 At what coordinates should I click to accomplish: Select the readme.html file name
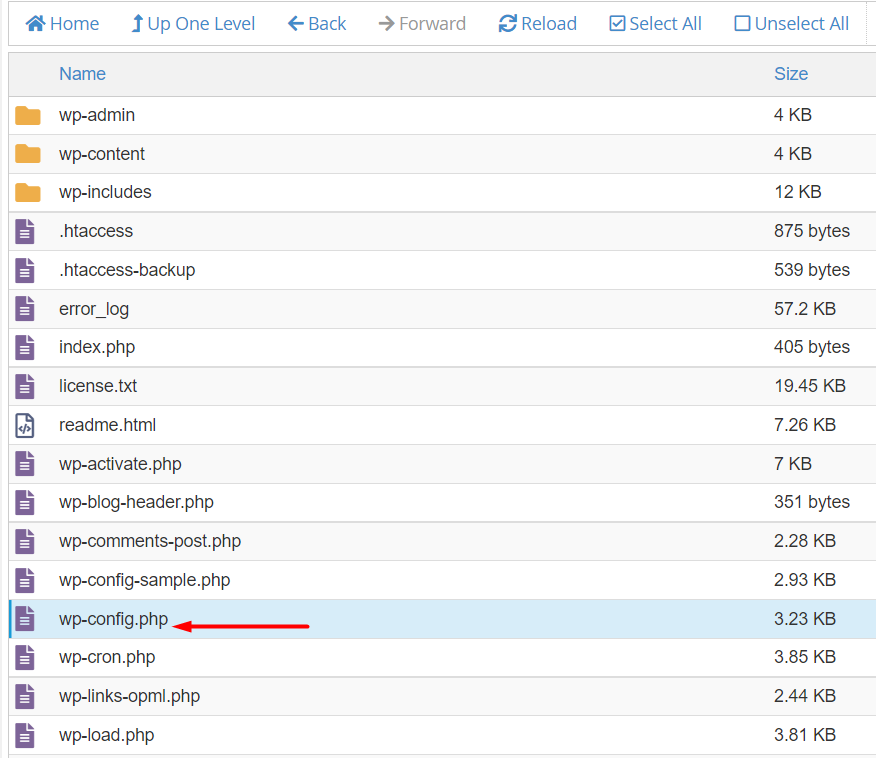[107, 425]
